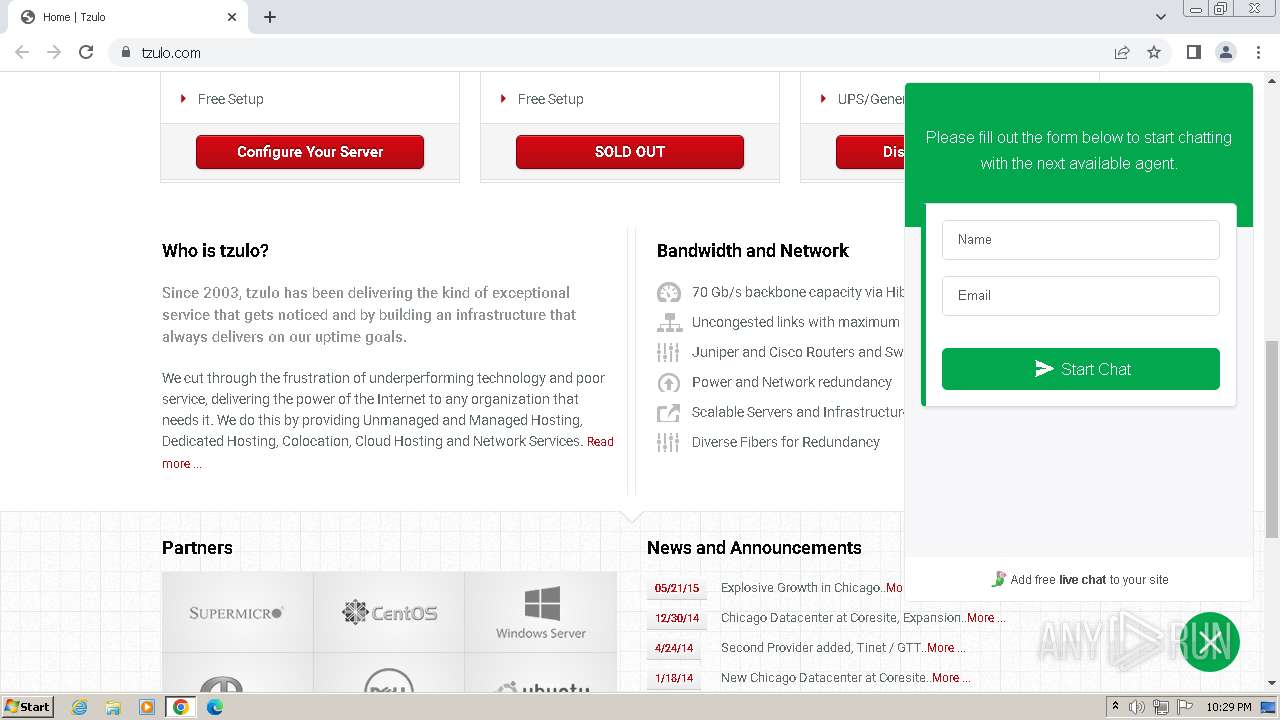The width and height of the screenshot is (1280, 720).
Task: Open browser side panel icon
Action: (1194, 52)
